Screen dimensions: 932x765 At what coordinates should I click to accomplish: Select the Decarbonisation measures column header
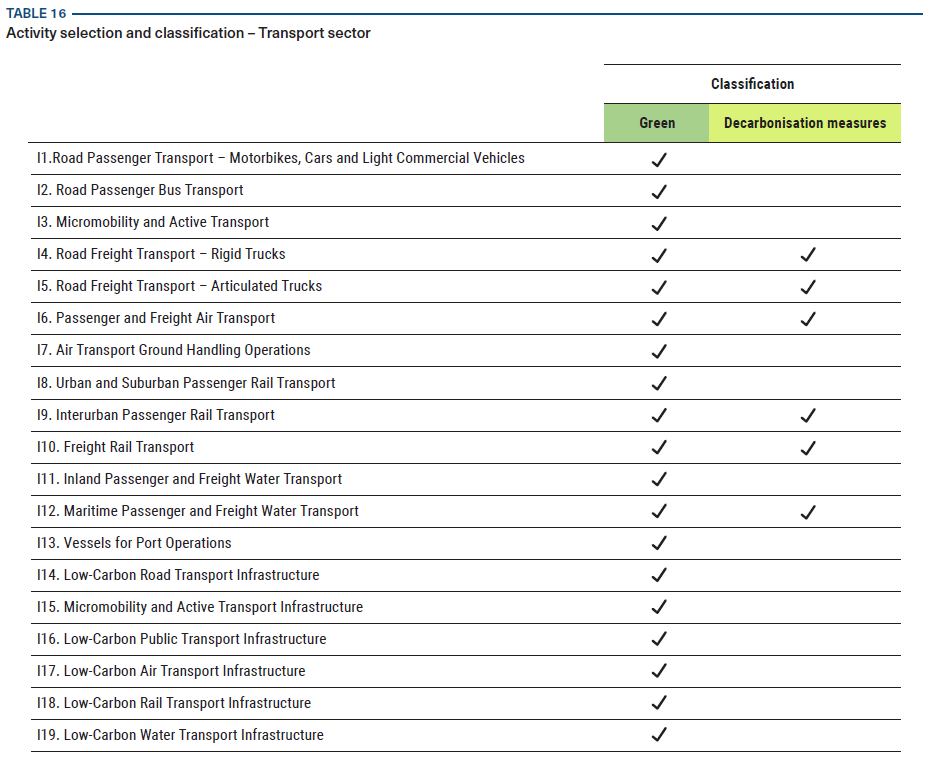(805, 123)
